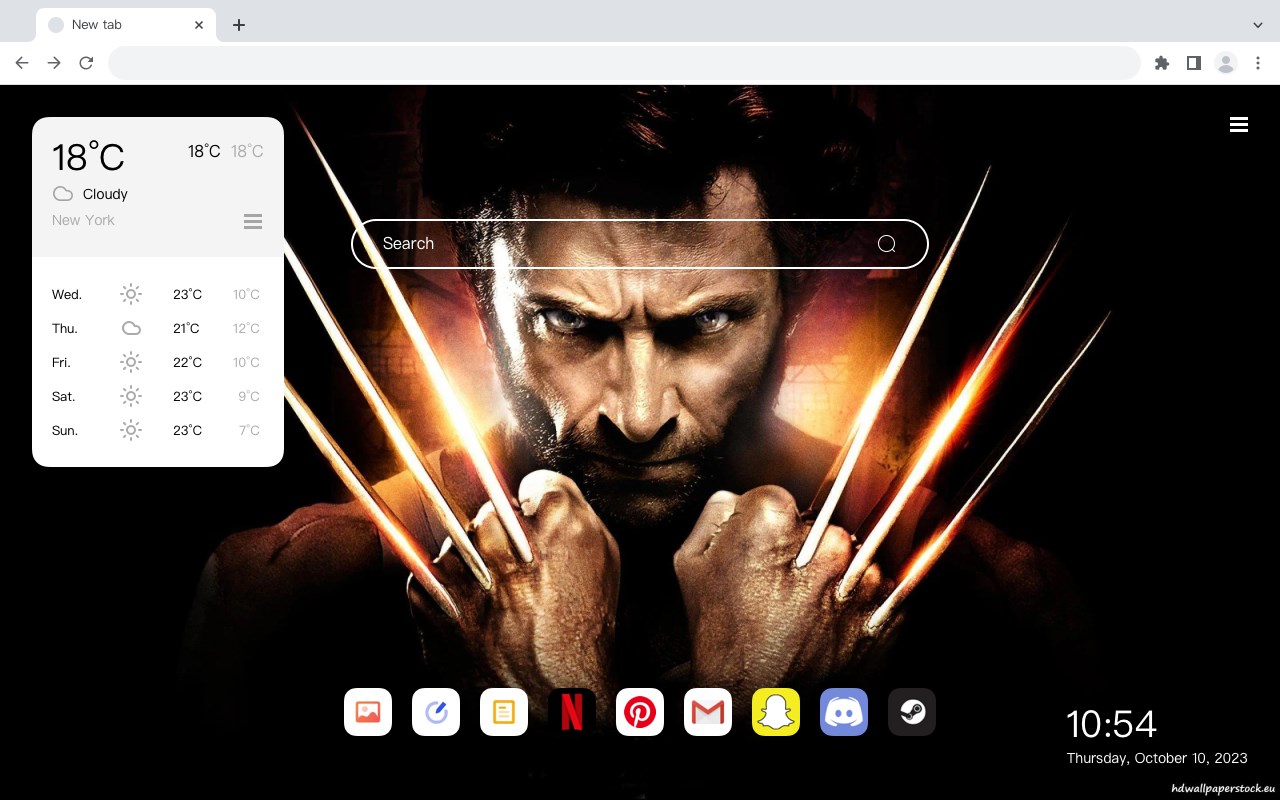The image size is (1280, 800).
Task: Expand the tab search chevron
Action: pos(1258,25)
